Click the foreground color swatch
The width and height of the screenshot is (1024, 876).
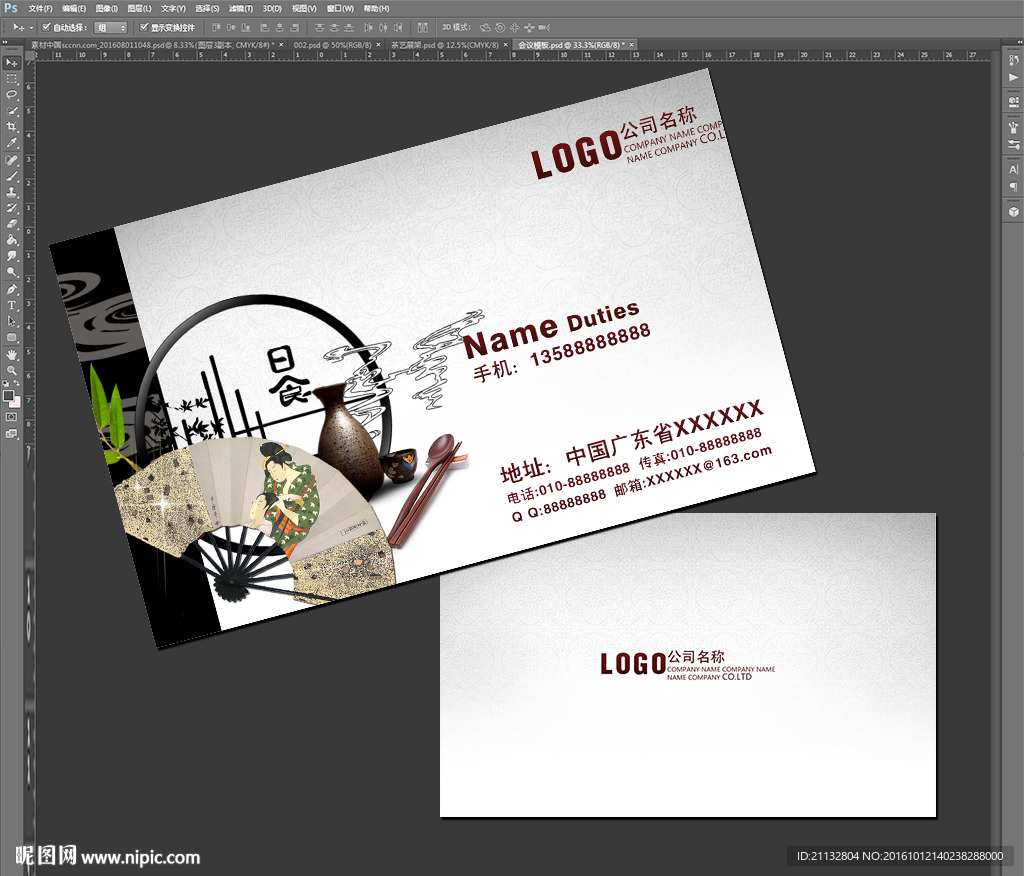coord(8,396)
